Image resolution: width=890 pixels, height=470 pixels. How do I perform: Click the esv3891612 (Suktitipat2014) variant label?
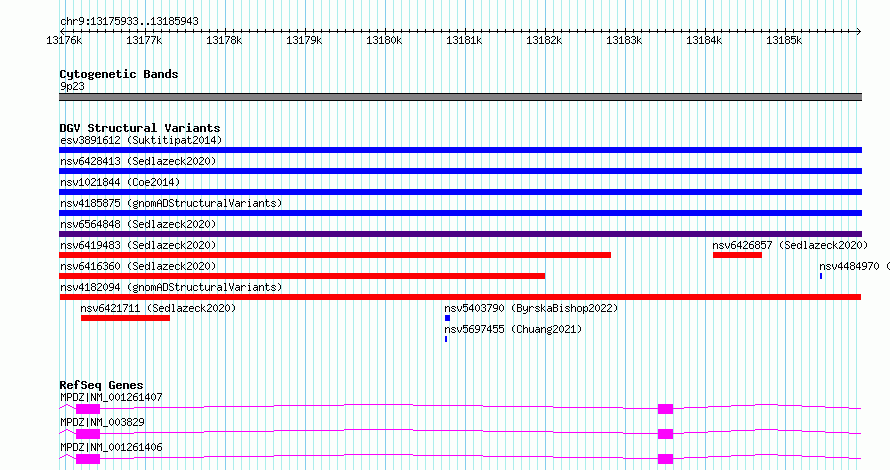(x=141, y=140)
